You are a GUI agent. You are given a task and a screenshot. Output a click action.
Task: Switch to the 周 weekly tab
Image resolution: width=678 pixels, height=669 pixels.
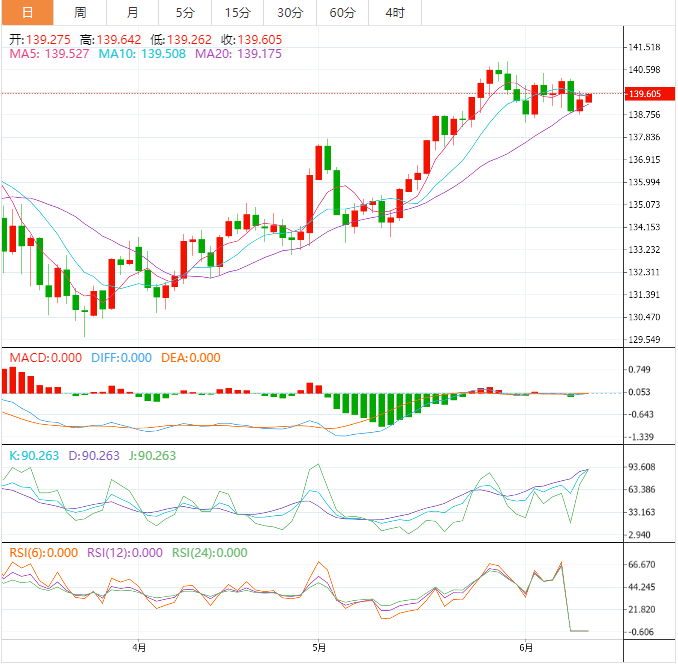(80, 12)
